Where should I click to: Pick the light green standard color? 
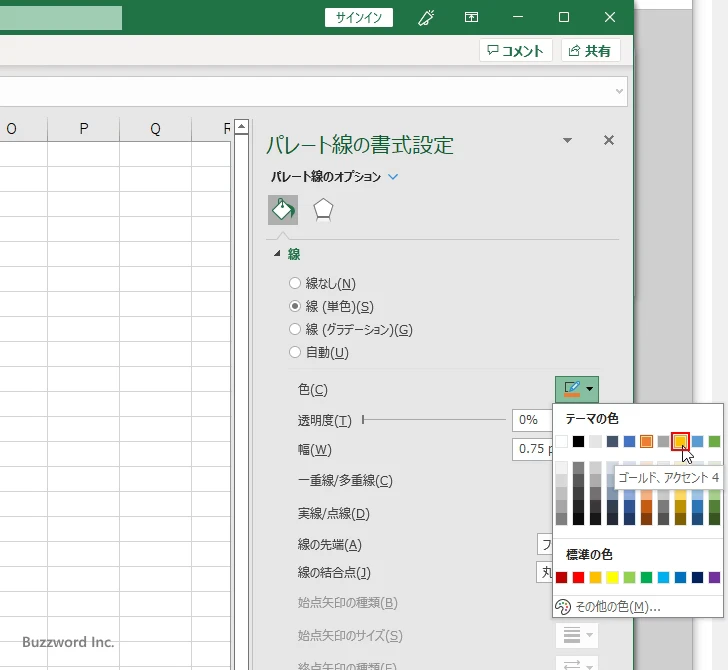[629, 577]
